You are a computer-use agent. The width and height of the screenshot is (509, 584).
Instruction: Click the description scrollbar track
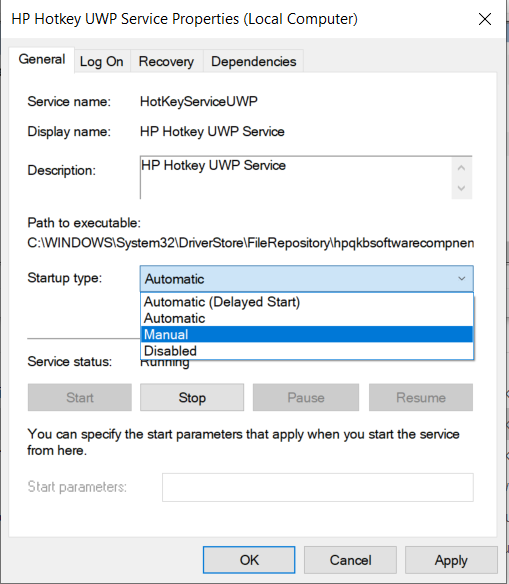(462, 178)
